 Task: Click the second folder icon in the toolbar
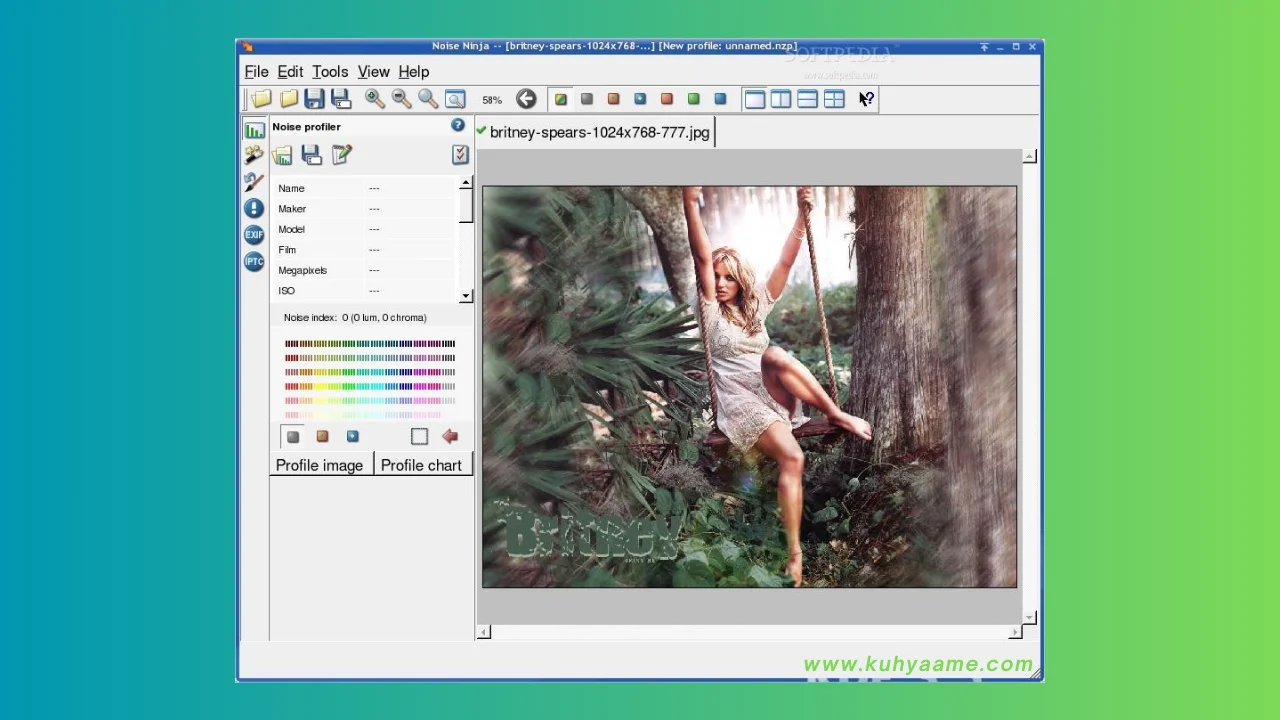[288, 99]
